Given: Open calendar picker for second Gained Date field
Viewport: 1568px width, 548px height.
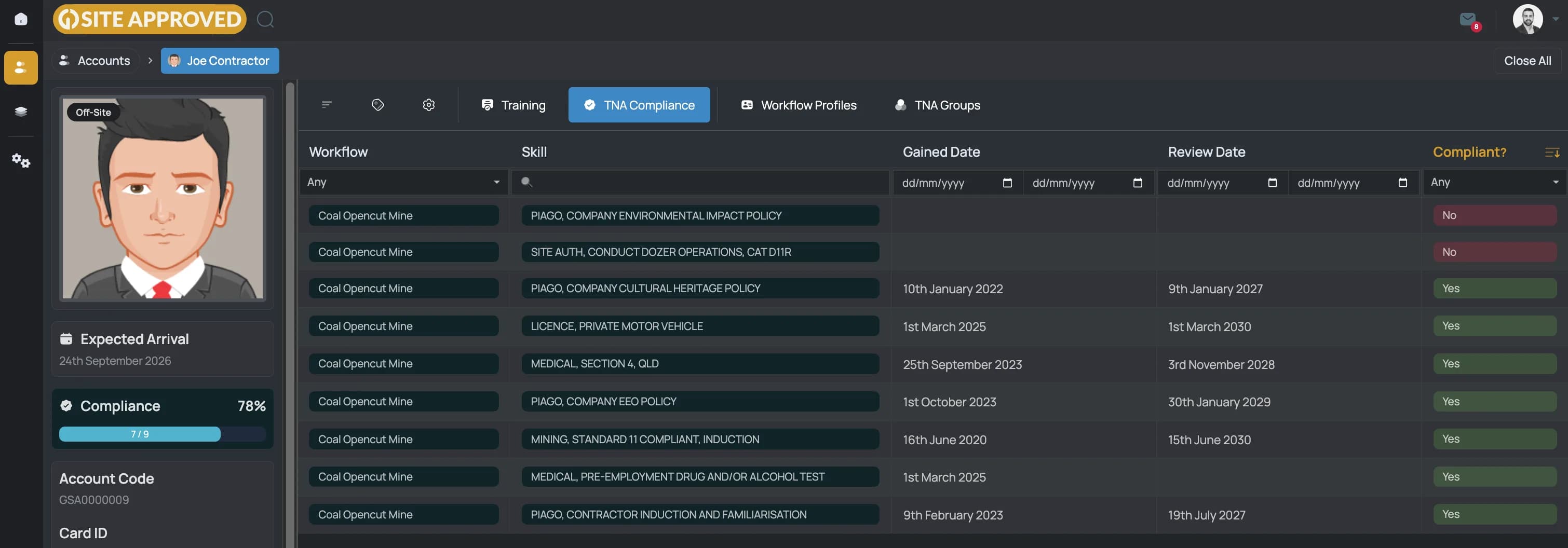Looking at the screenshot, I should point(1137,183).
